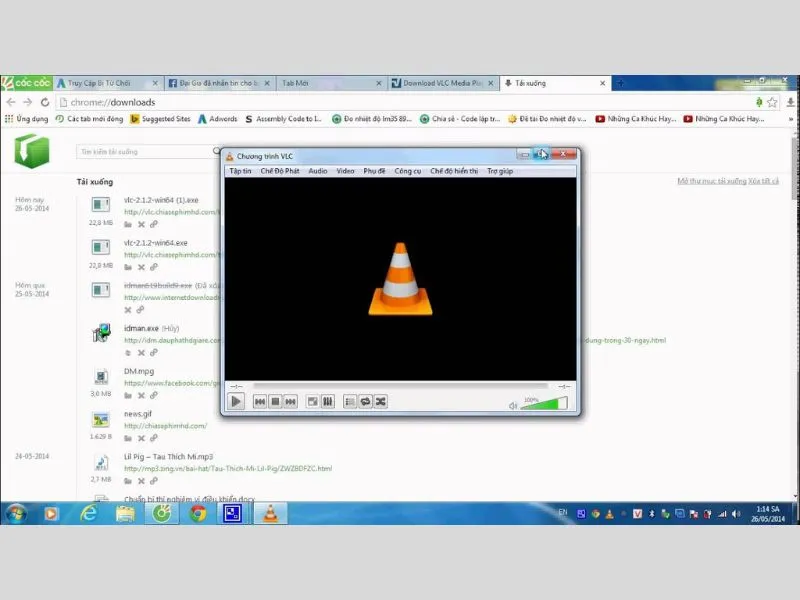Viewport: 800px width, 600px height.
Task: Open Google Chrome from taskbar
Action: [x=198, y=513]
